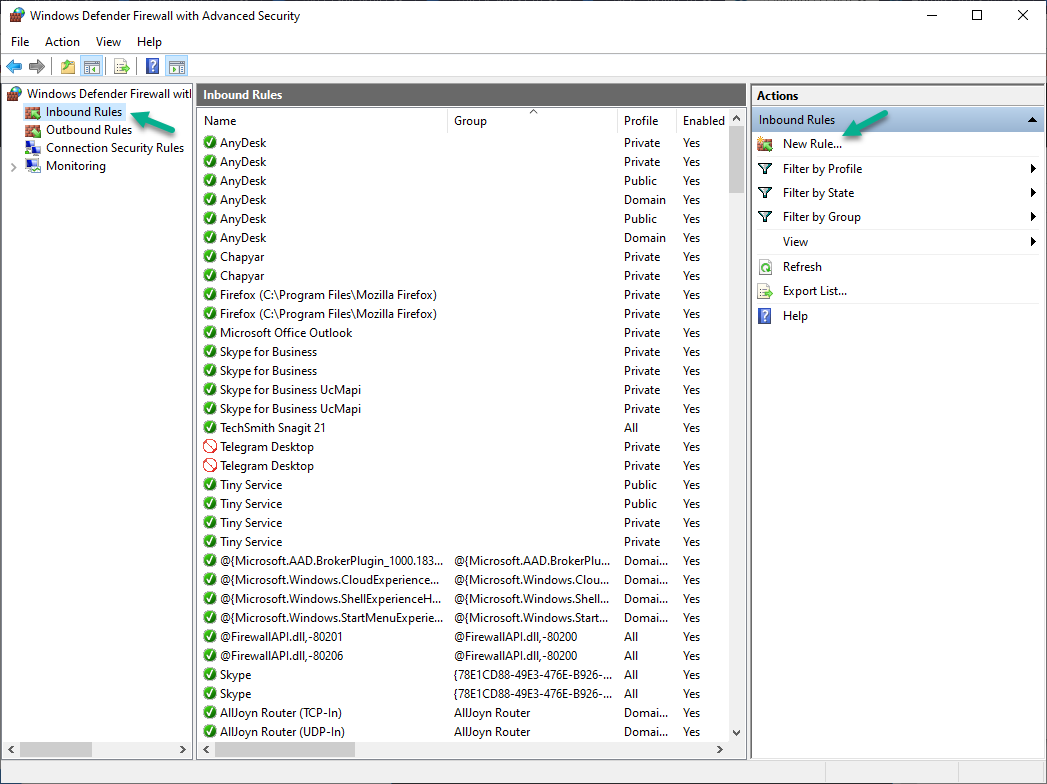Expand the Monitoring tree node
The width and height of the screenshot is (1047, 784).
pyautogui.click(x=13, y=167)
